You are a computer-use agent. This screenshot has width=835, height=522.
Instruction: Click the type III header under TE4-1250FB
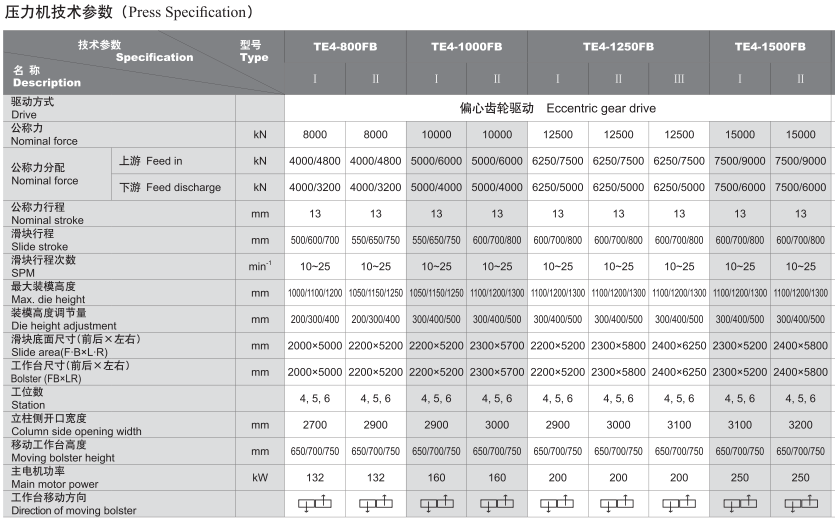(679, 78)
